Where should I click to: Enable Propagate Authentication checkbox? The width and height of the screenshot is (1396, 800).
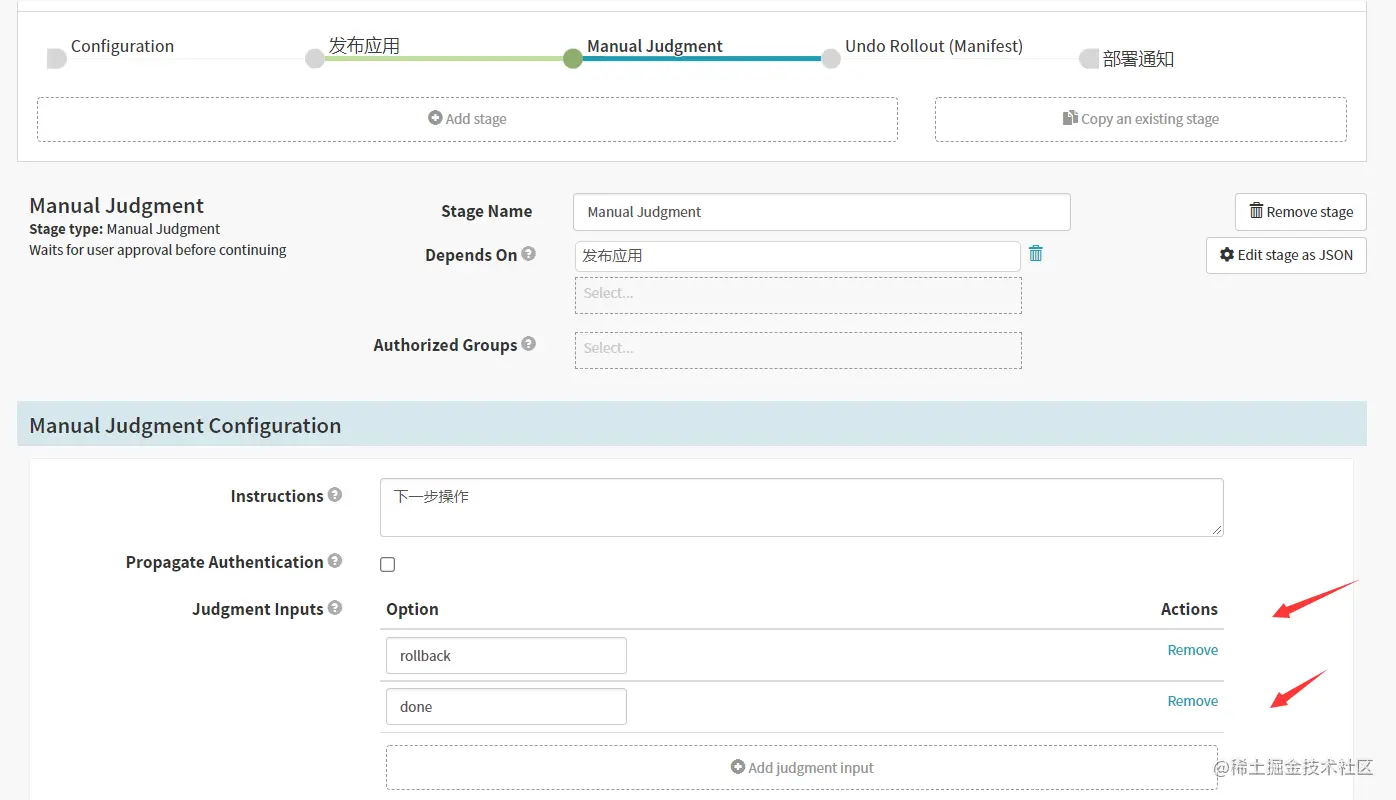point(388,565)
